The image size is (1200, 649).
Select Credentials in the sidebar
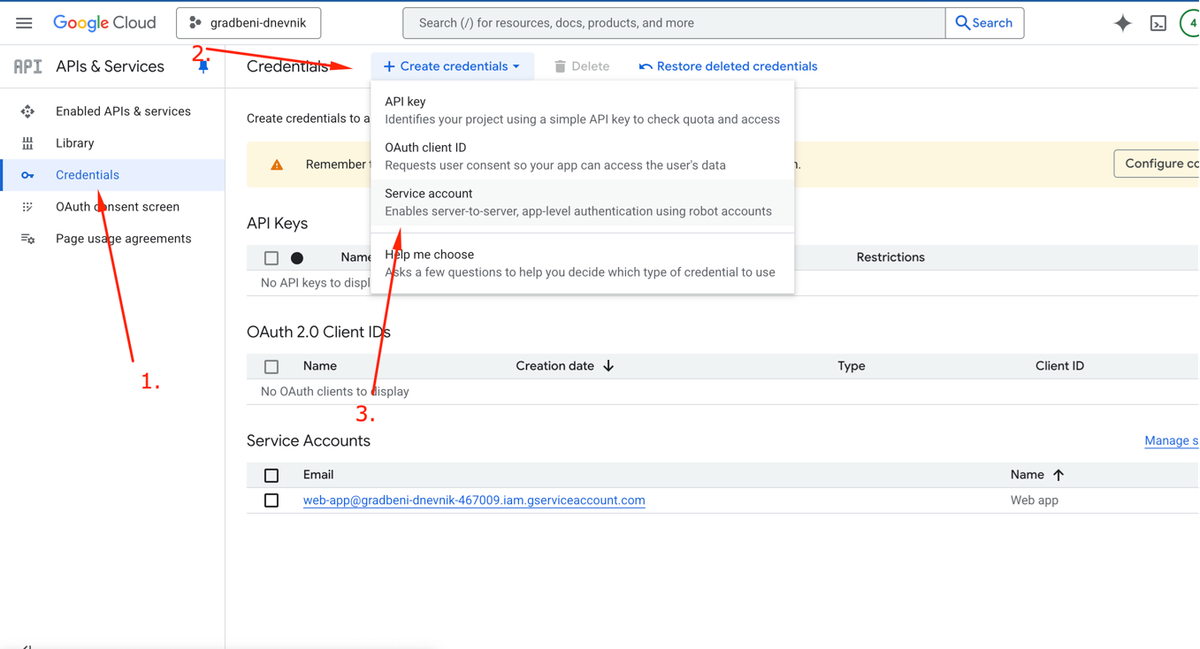point(113,175)
